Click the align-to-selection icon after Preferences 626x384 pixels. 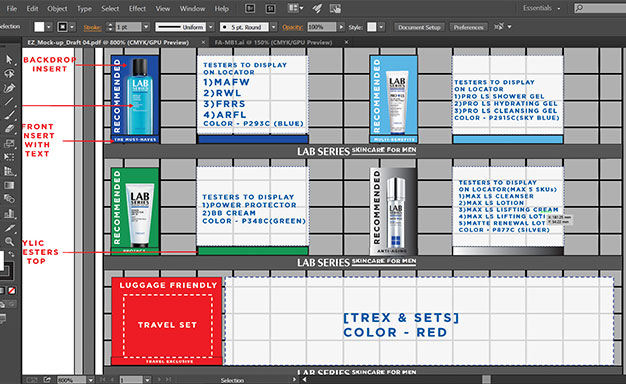pos(499,27)
